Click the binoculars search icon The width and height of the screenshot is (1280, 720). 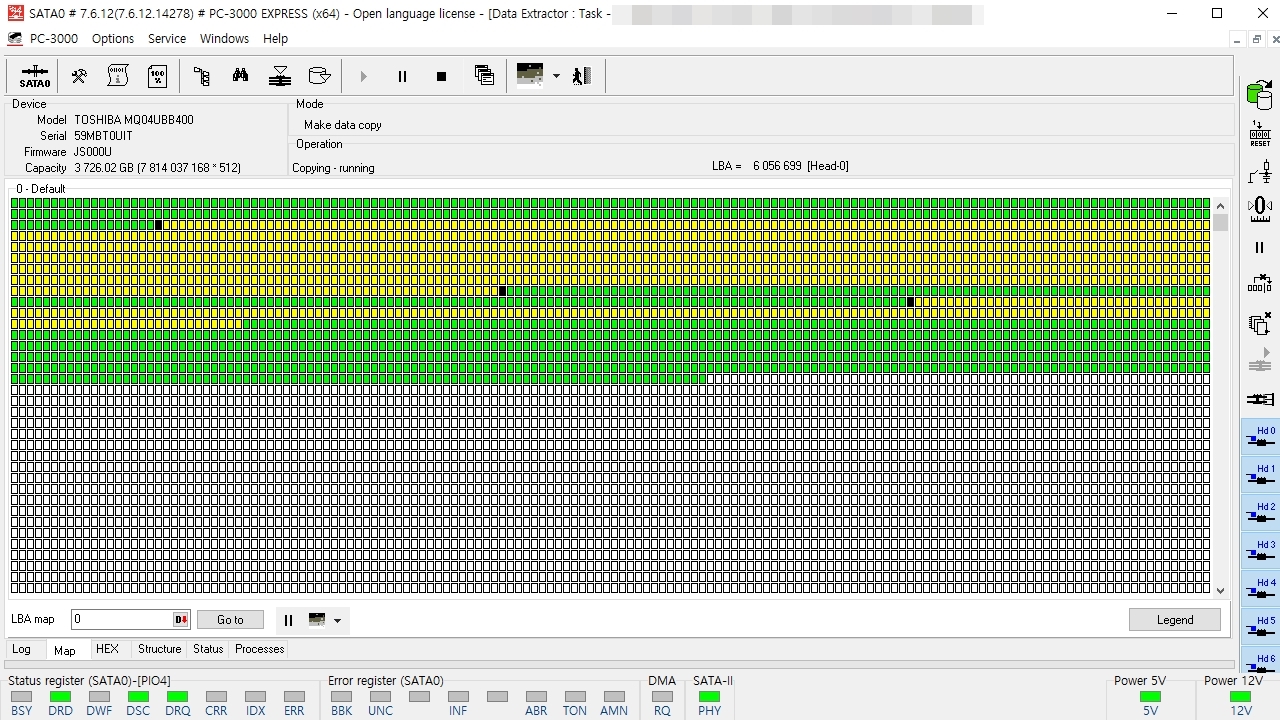coord(241,76)
